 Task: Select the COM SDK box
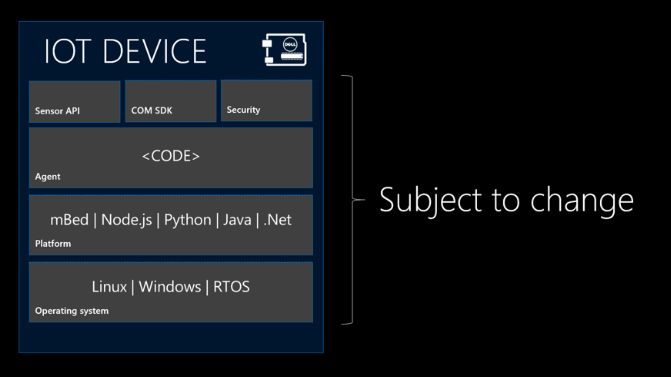pos(170,101)
